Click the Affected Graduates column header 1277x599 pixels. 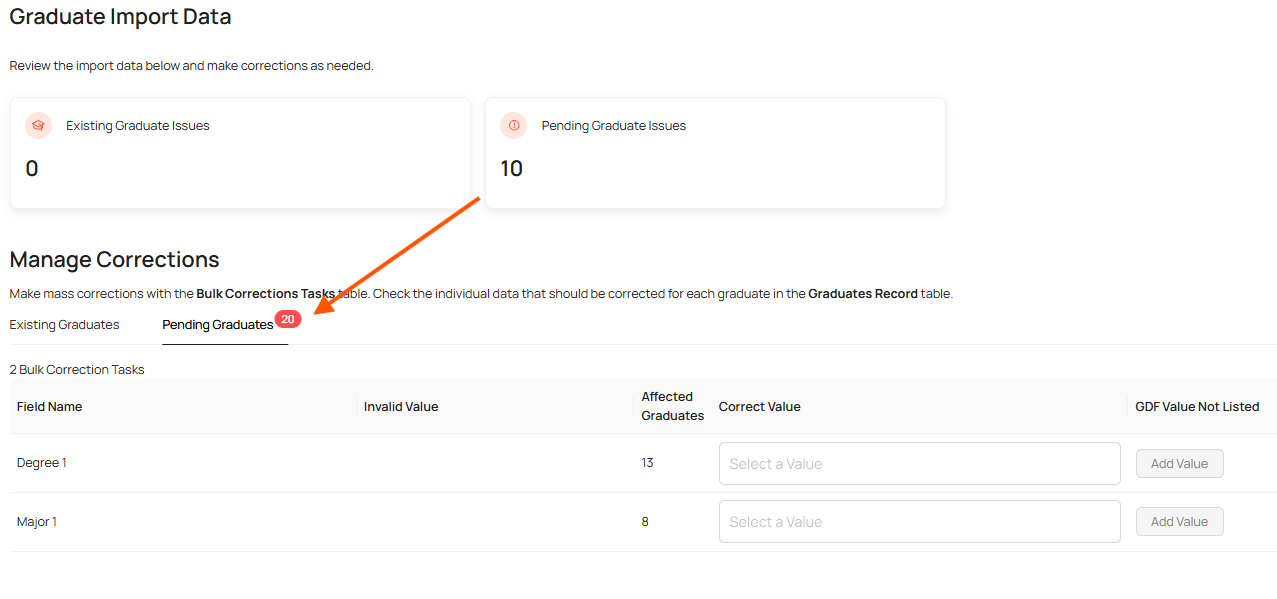[672, 406]
